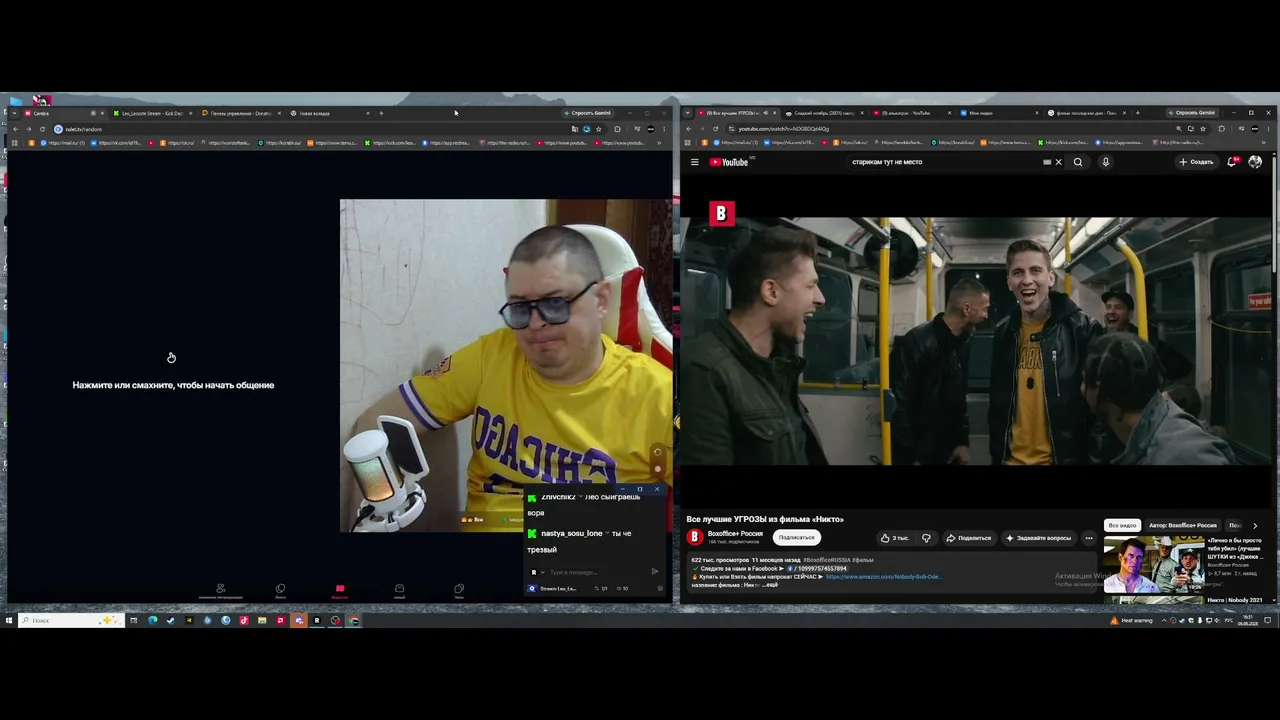Open a new tab in the YouTube window

pos(1137,113)
